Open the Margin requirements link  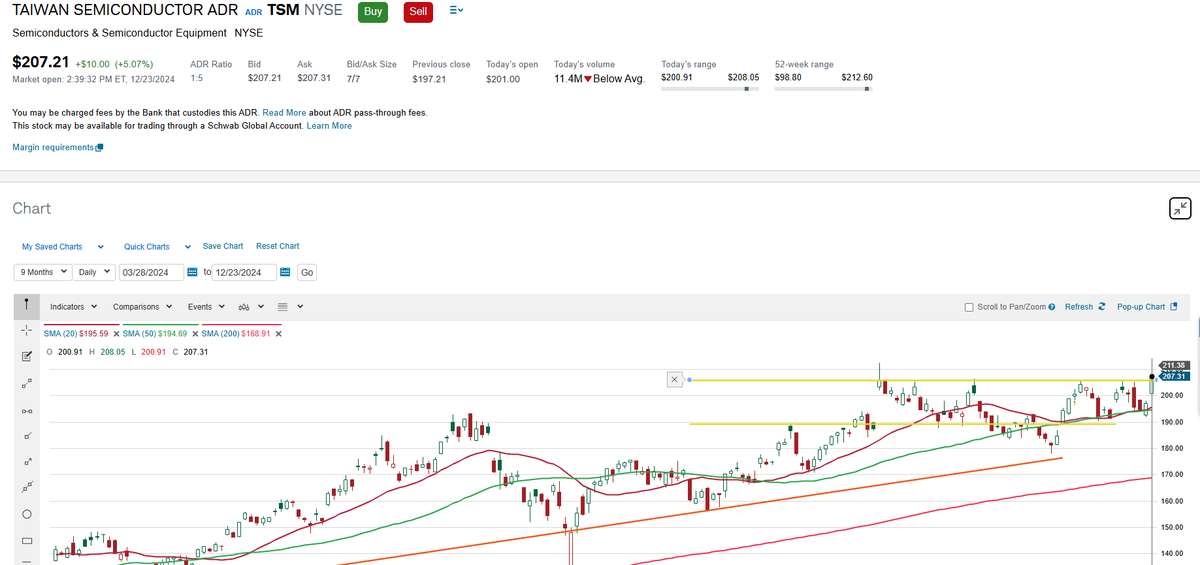click(53, 148)
